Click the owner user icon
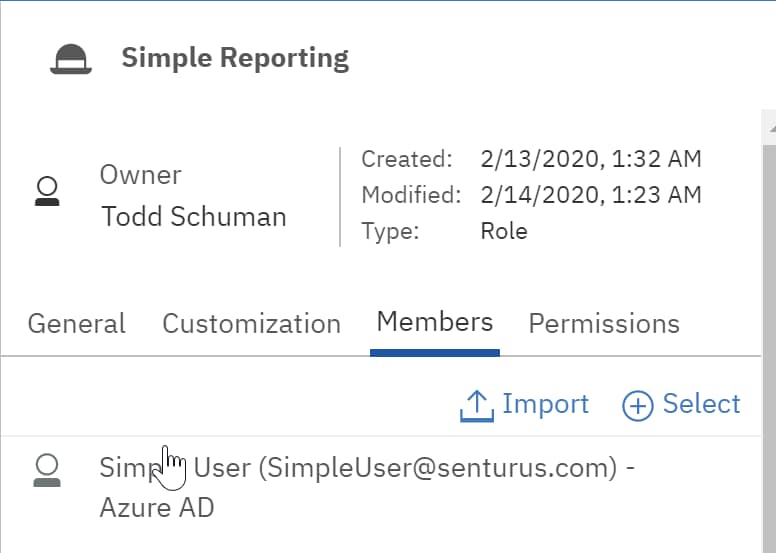 (x=47, y=191)
